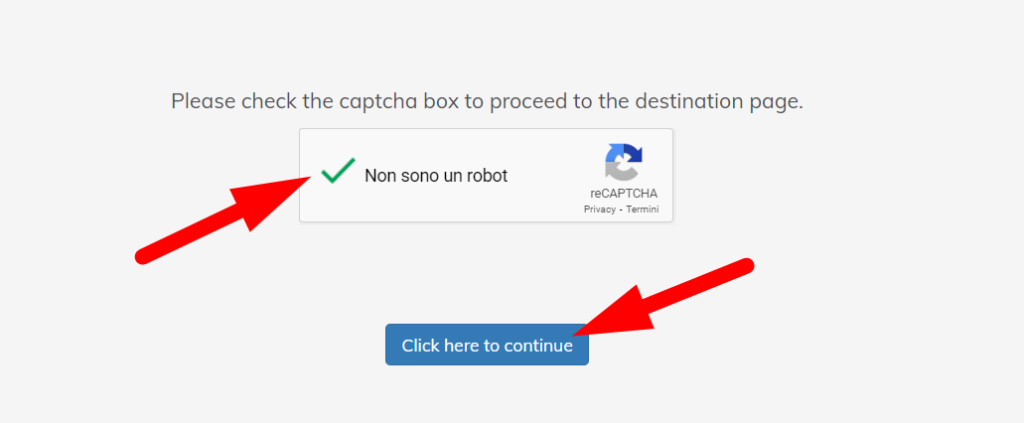Click the rounded tail of the left red arrow
This screenshot has height=423, width=1024.
144,255
